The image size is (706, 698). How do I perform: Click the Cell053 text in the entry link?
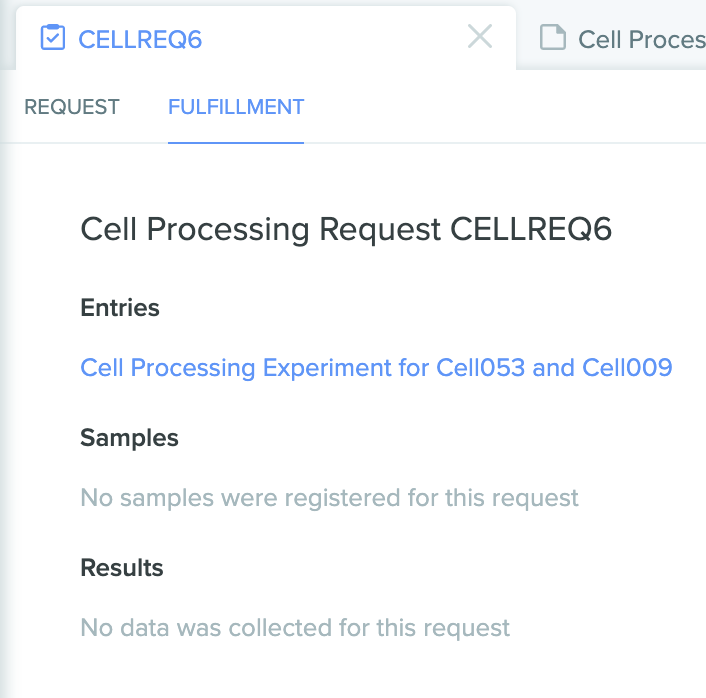coord(480,367)
